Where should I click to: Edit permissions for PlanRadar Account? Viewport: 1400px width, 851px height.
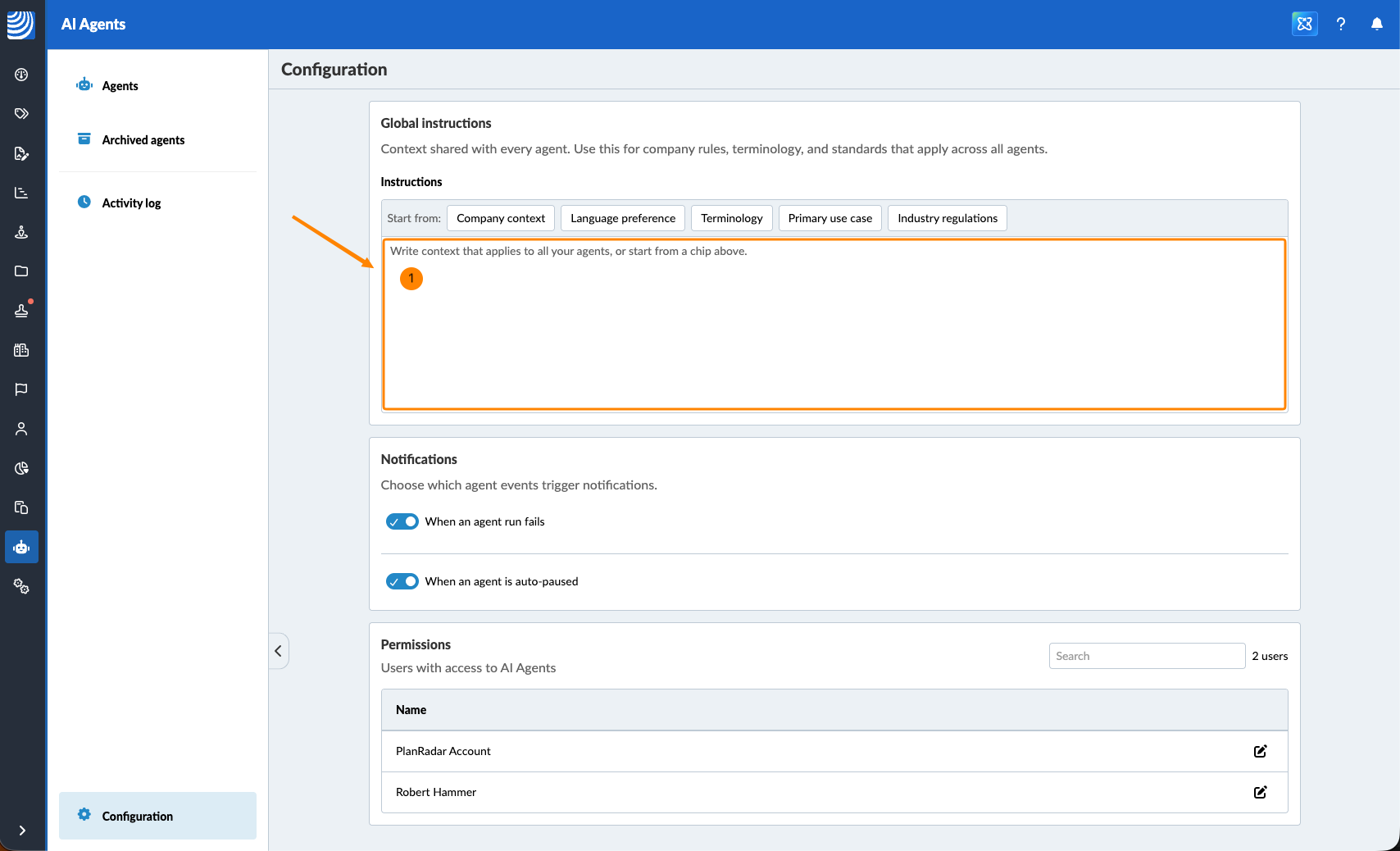[x=1261, y=751]
